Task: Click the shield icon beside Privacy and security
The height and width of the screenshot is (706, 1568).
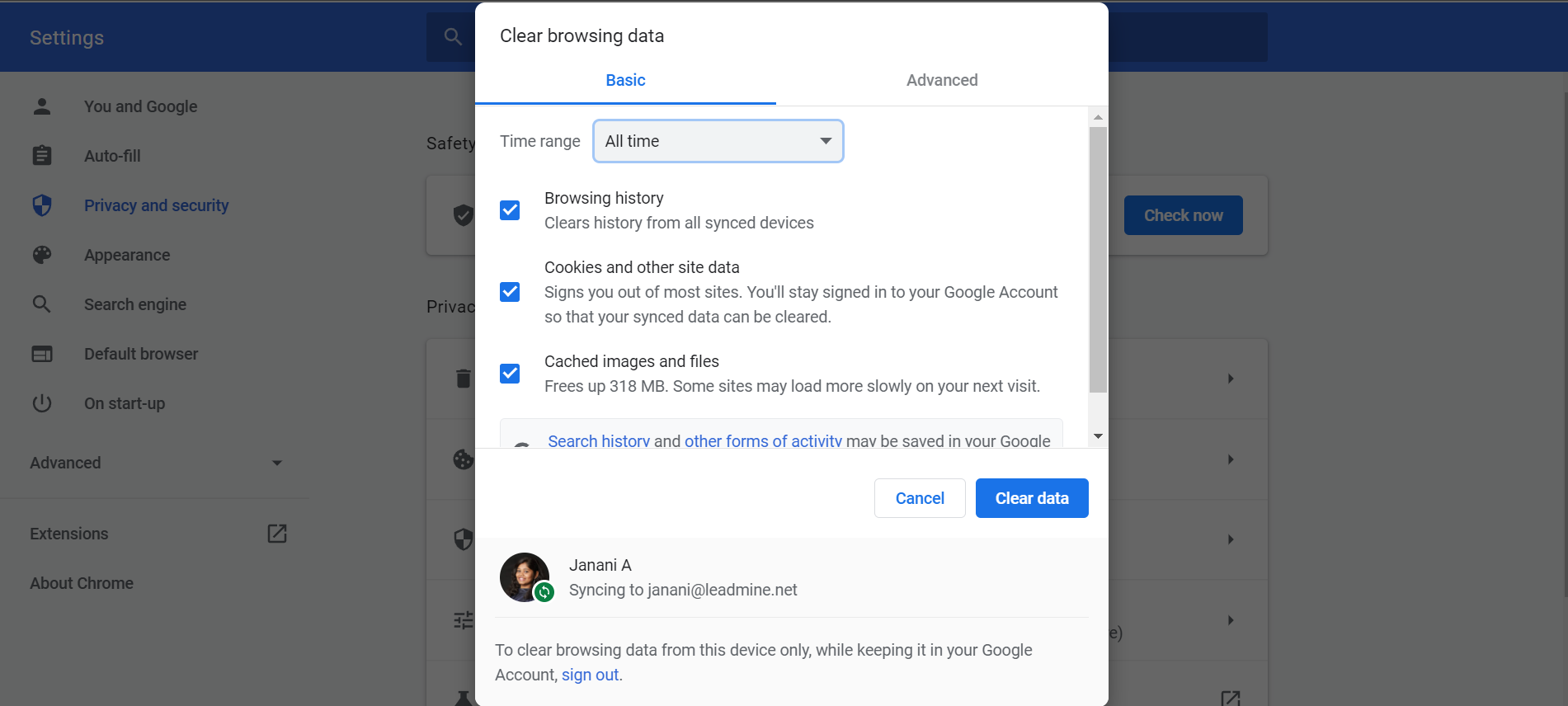Action: coord(42,205)
